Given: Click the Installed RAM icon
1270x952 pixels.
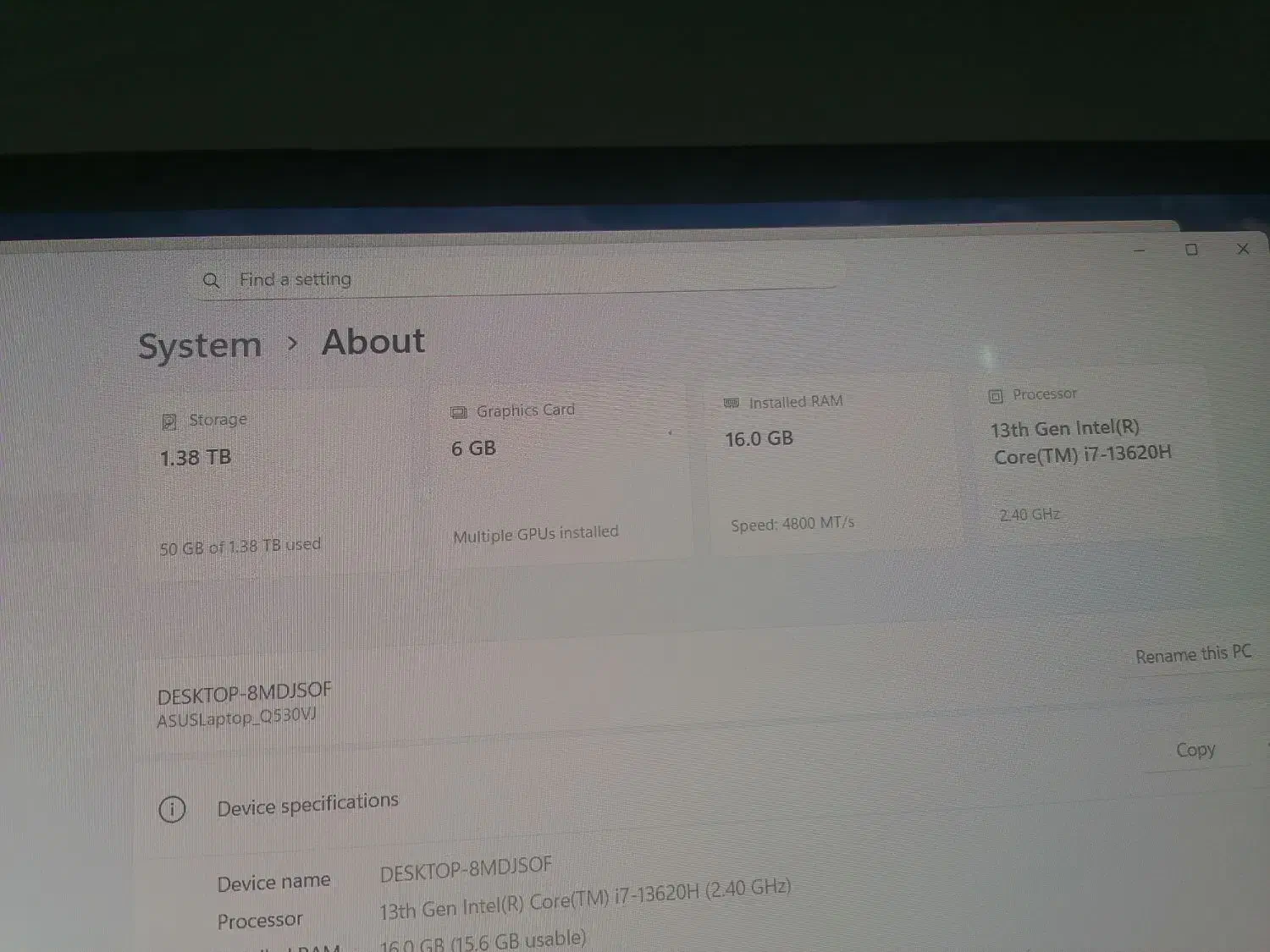Looking at the screenshot, I should [x=732, y=403].
